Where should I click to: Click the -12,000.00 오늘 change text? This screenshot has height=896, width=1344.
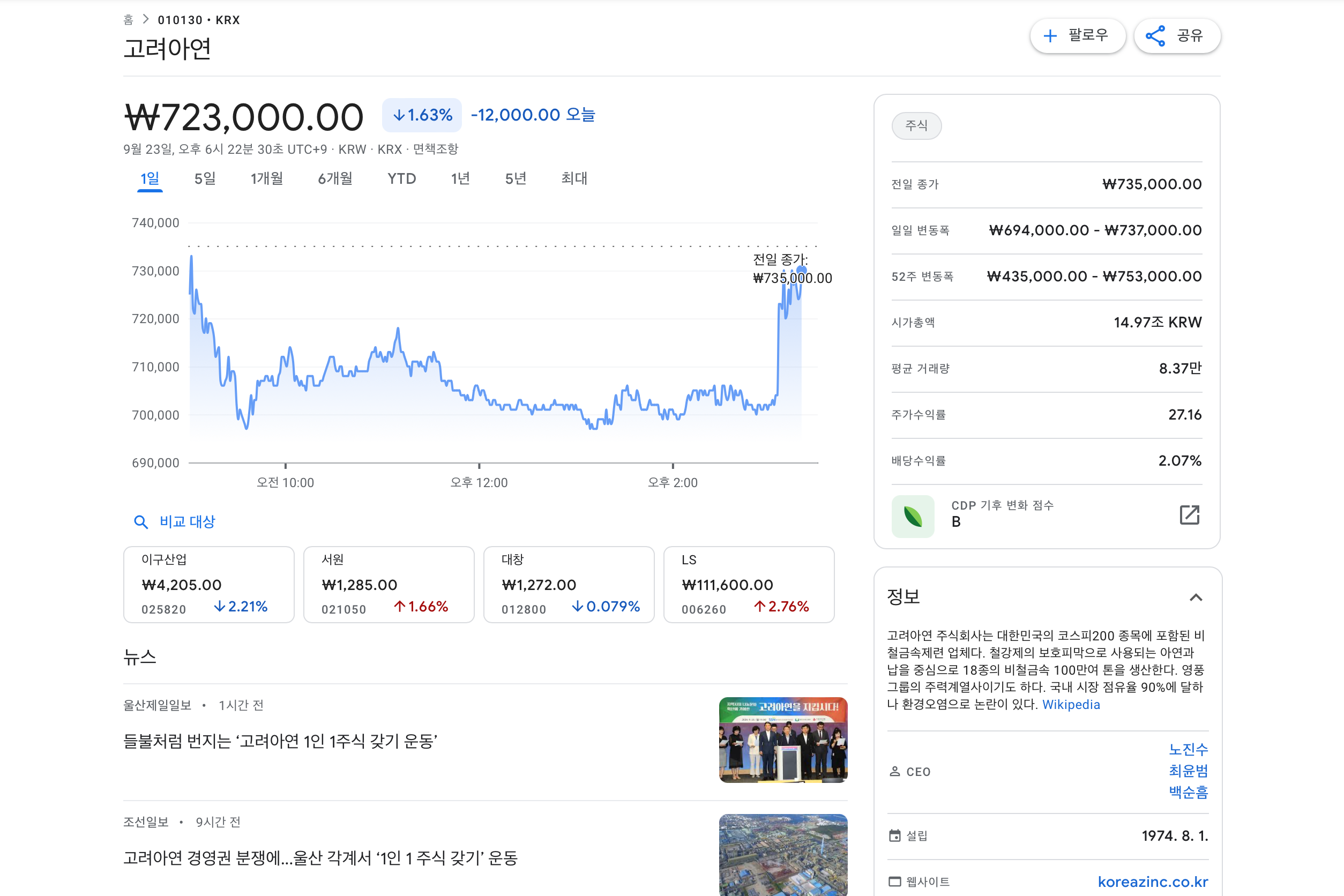[533, 115]
